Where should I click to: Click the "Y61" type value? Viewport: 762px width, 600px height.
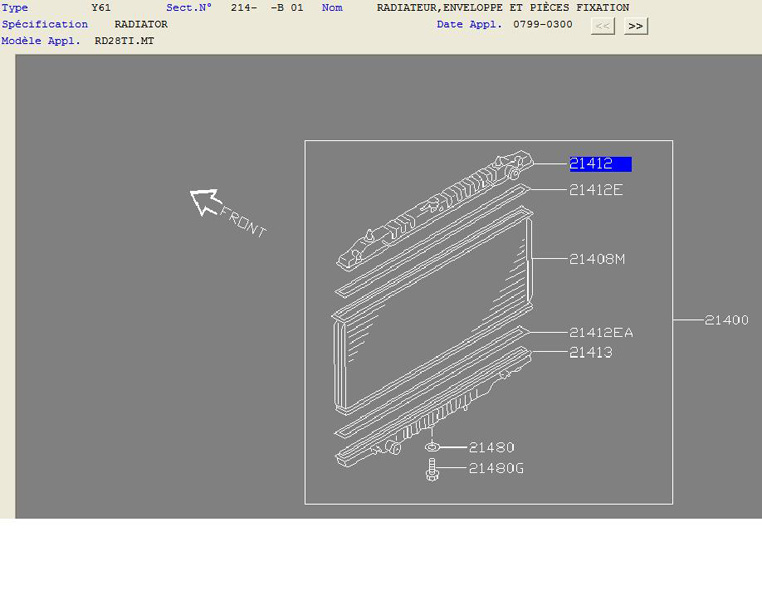(x=101, y=8)
